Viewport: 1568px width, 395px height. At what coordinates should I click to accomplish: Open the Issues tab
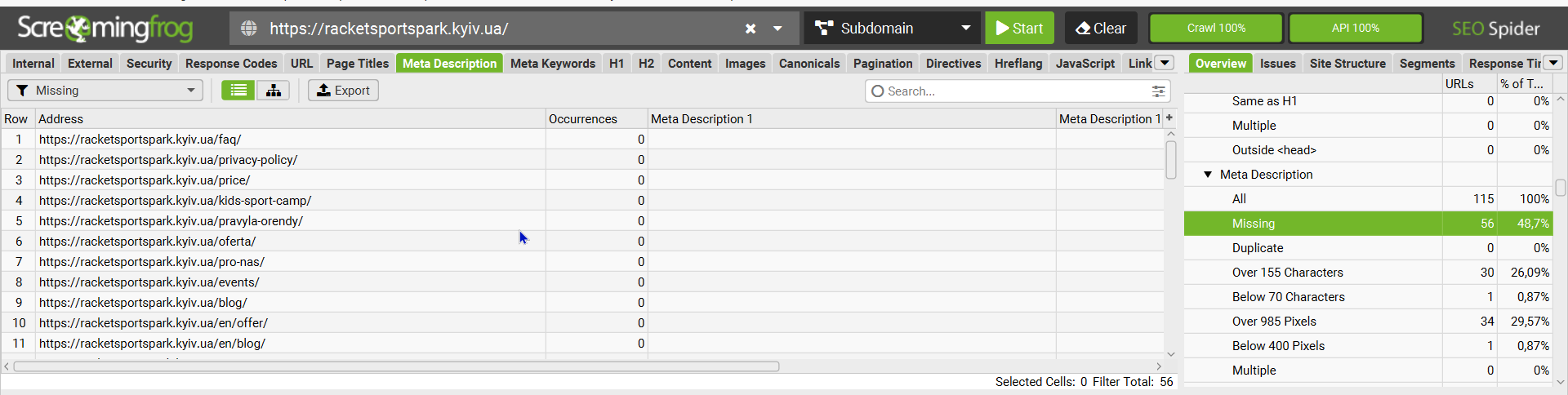point(1277,64)
